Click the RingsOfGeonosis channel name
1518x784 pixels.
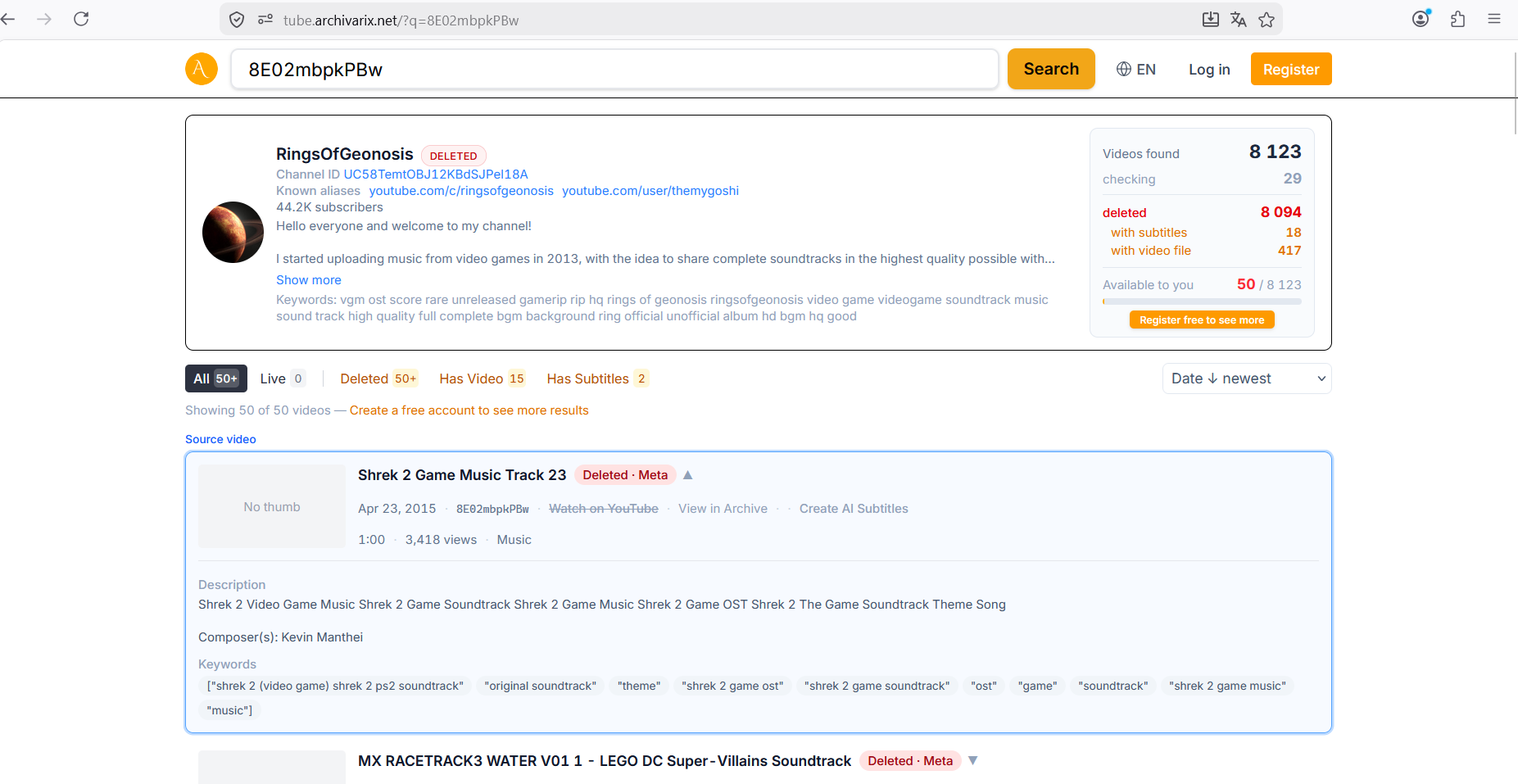(x=345, y=154)
